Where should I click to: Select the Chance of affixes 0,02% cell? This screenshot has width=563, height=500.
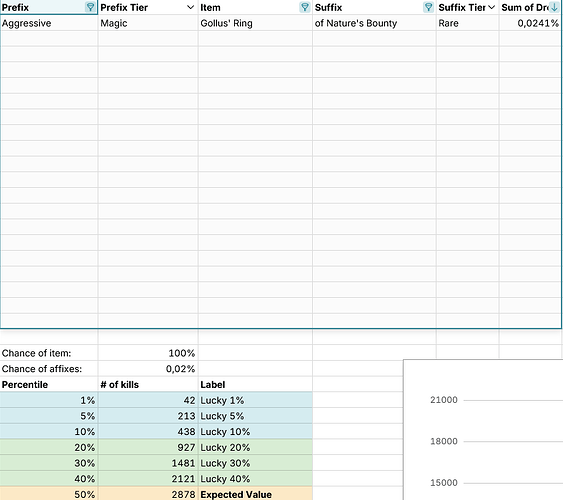pyautogui.click(x=148, y=369)
